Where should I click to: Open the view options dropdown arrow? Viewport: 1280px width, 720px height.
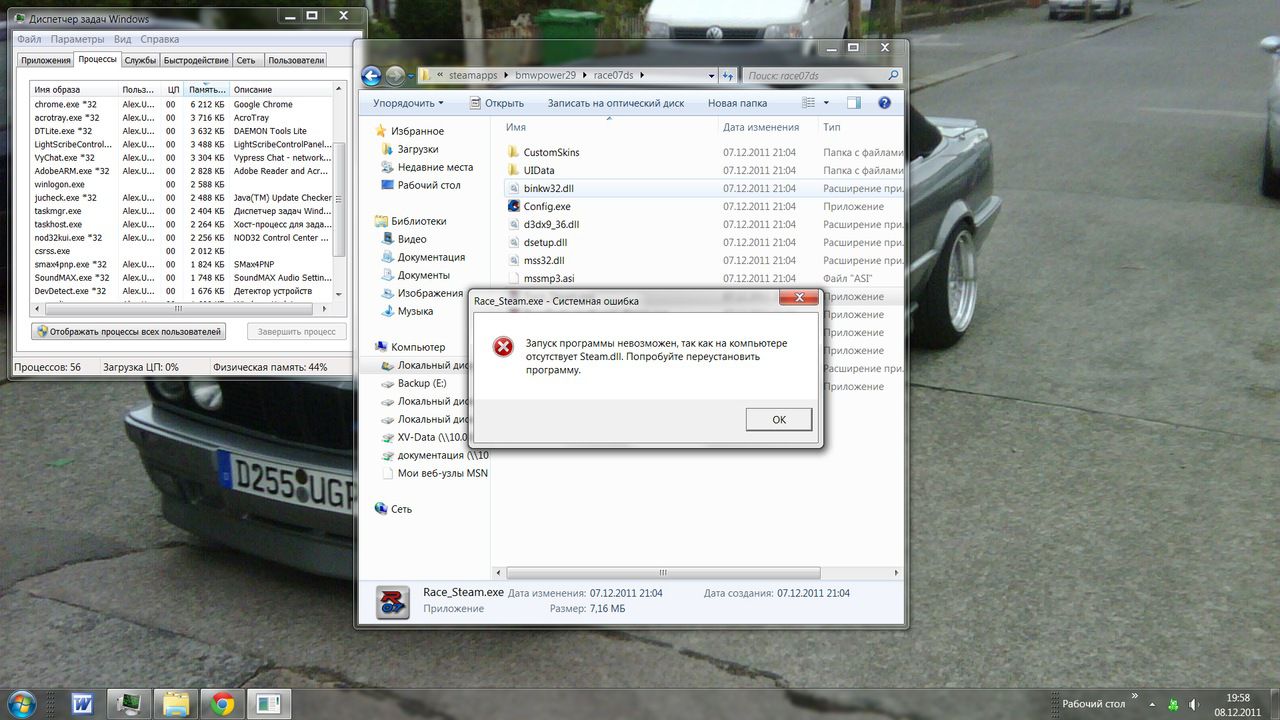[x=826, y=103]
